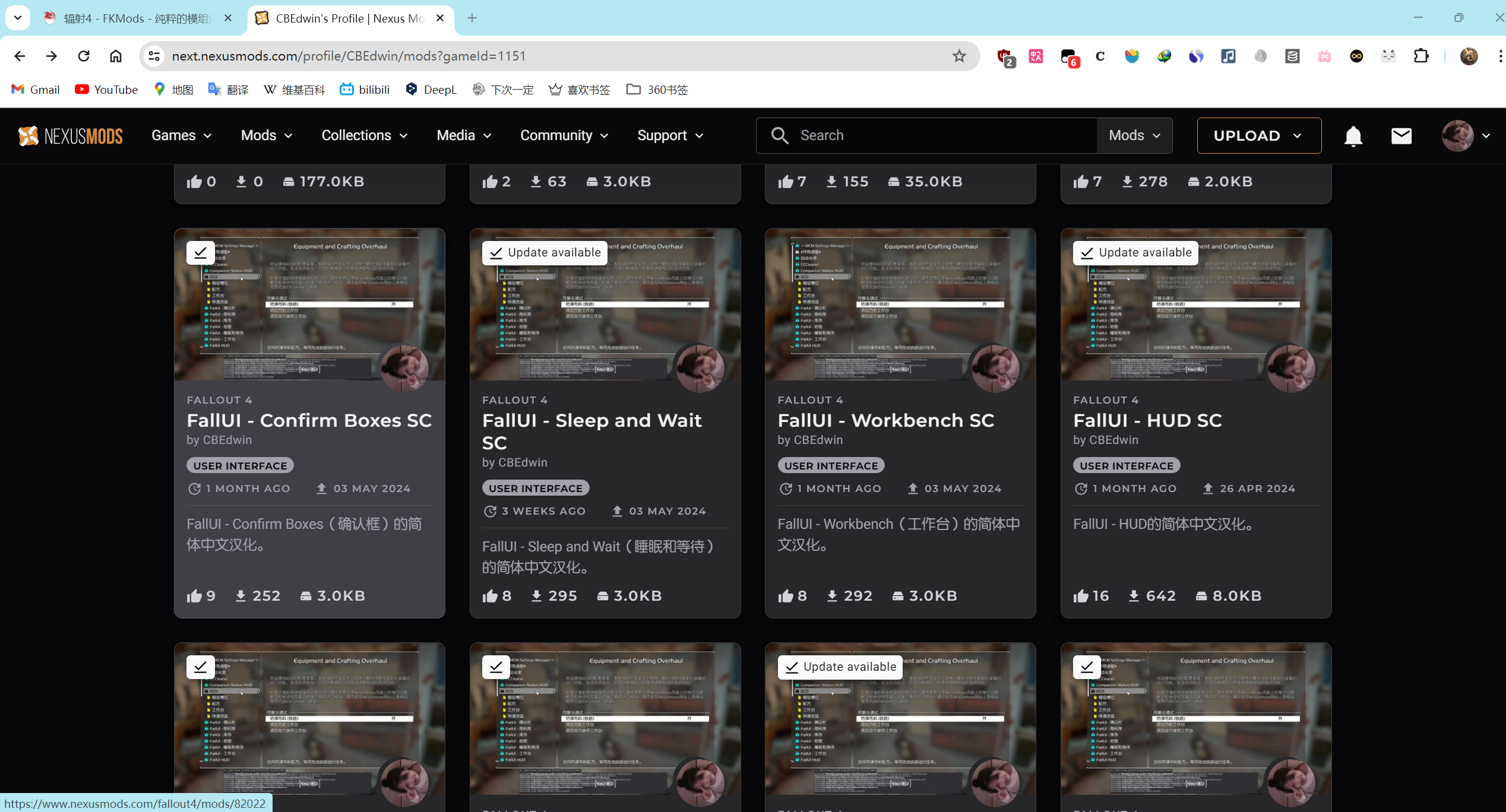Open the Workbench SC thumbnail image
This screenshot has width=1506, height=812.
pos(900,304)
